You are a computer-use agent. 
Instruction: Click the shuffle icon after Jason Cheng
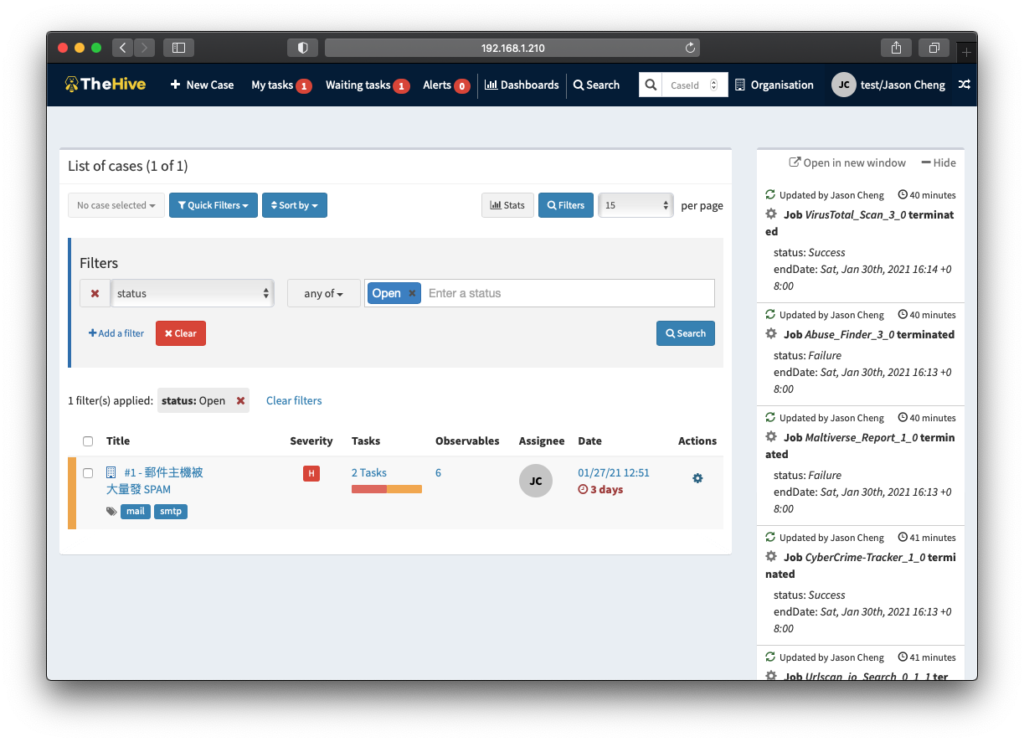[x=964, y=84]
